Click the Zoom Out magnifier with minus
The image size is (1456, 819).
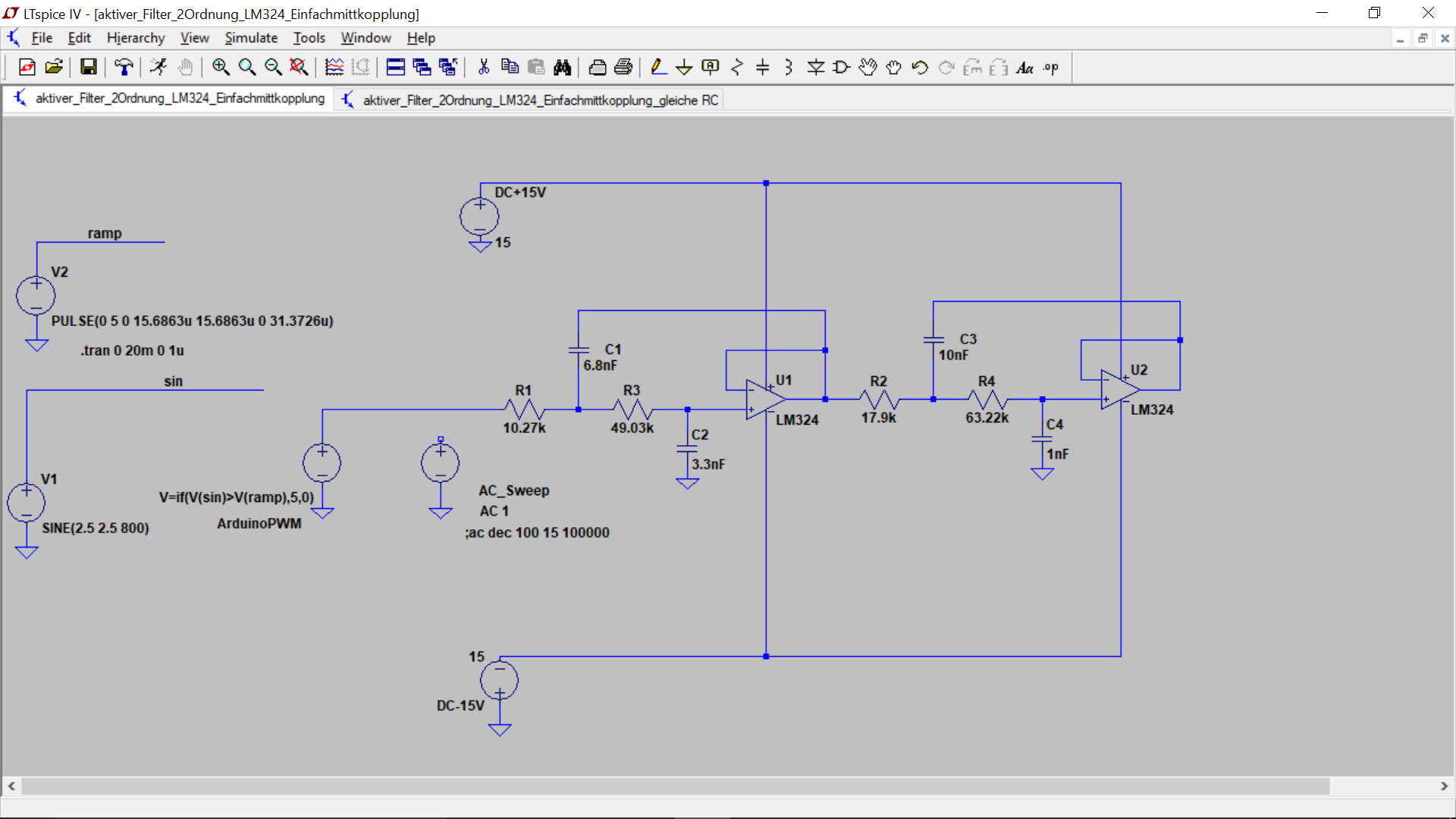[x=273, y=67]
